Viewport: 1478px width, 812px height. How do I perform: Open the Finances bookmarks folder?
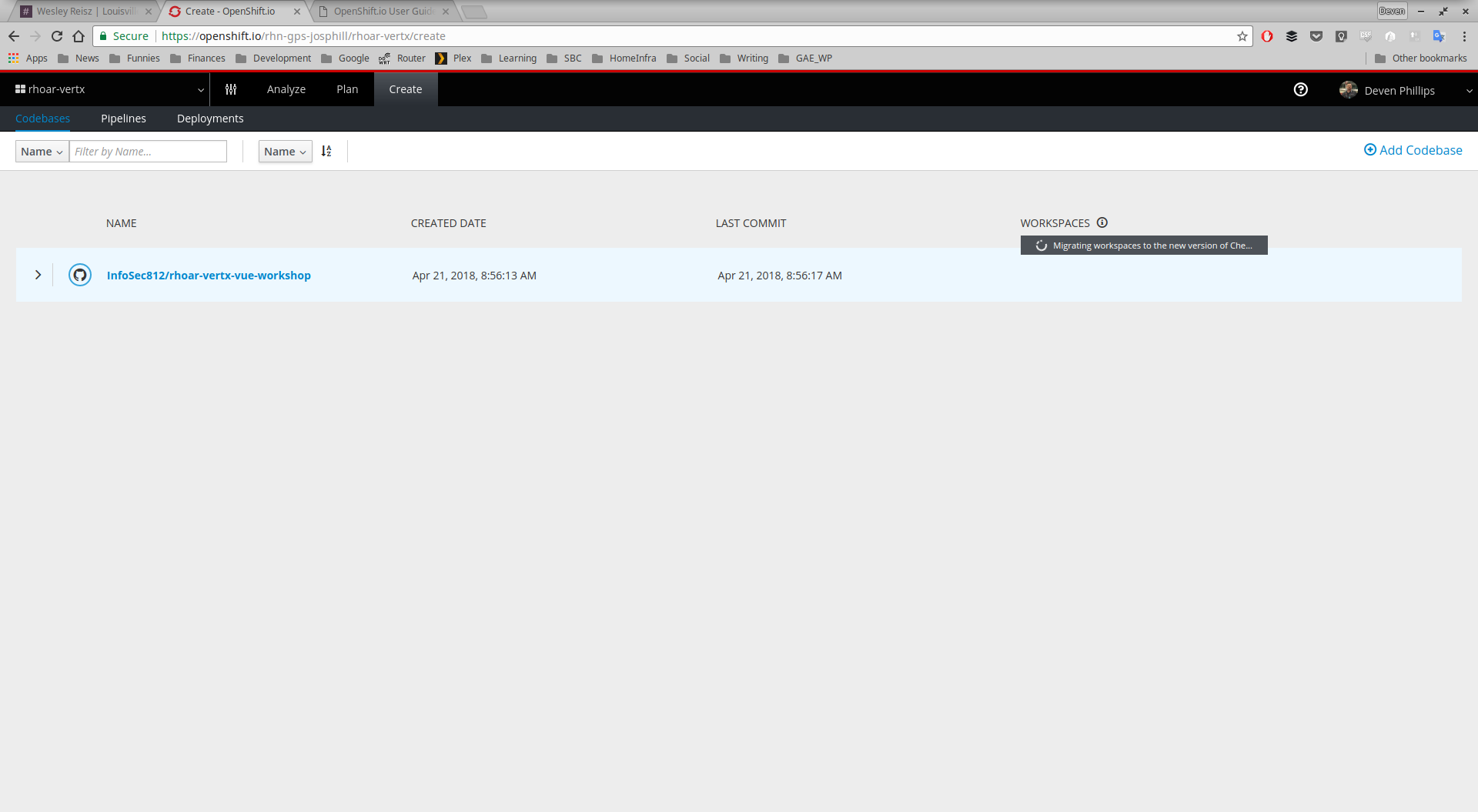pyautogui.click(x=198, y=58)
